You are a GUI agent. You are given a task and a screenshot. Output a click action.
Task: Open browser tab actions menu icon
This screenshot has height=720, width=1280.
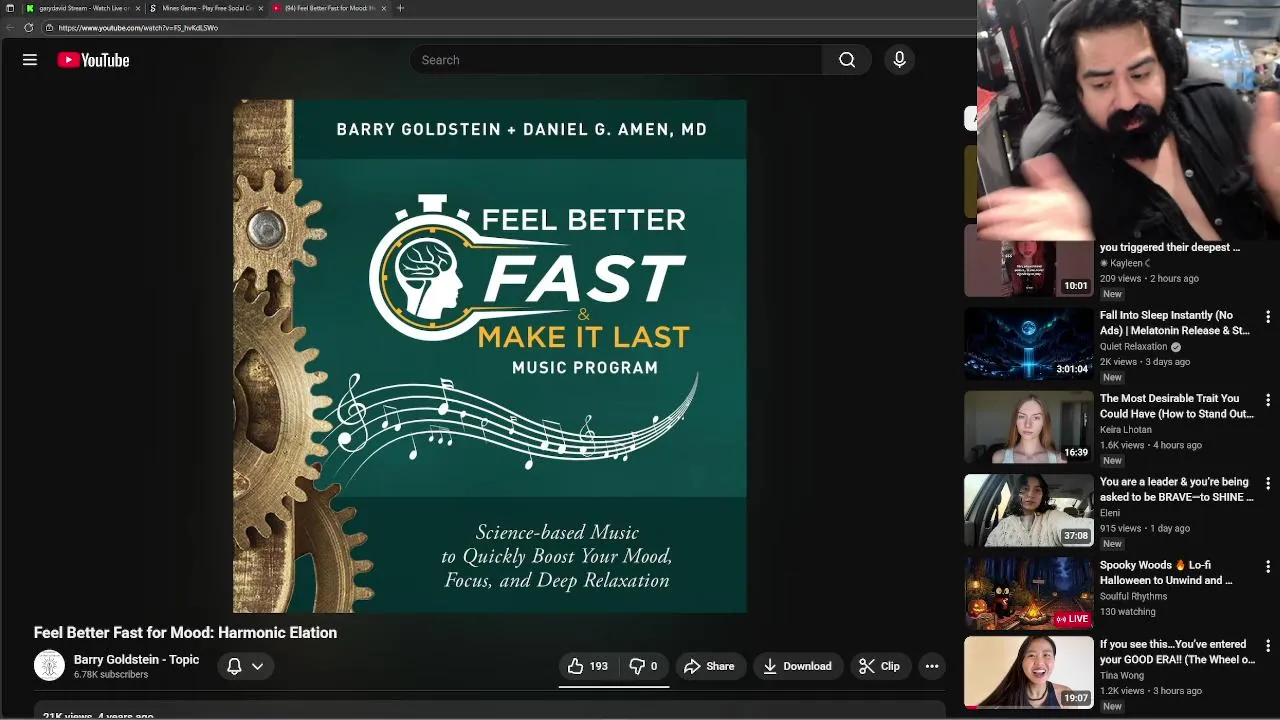pos(10,8)
